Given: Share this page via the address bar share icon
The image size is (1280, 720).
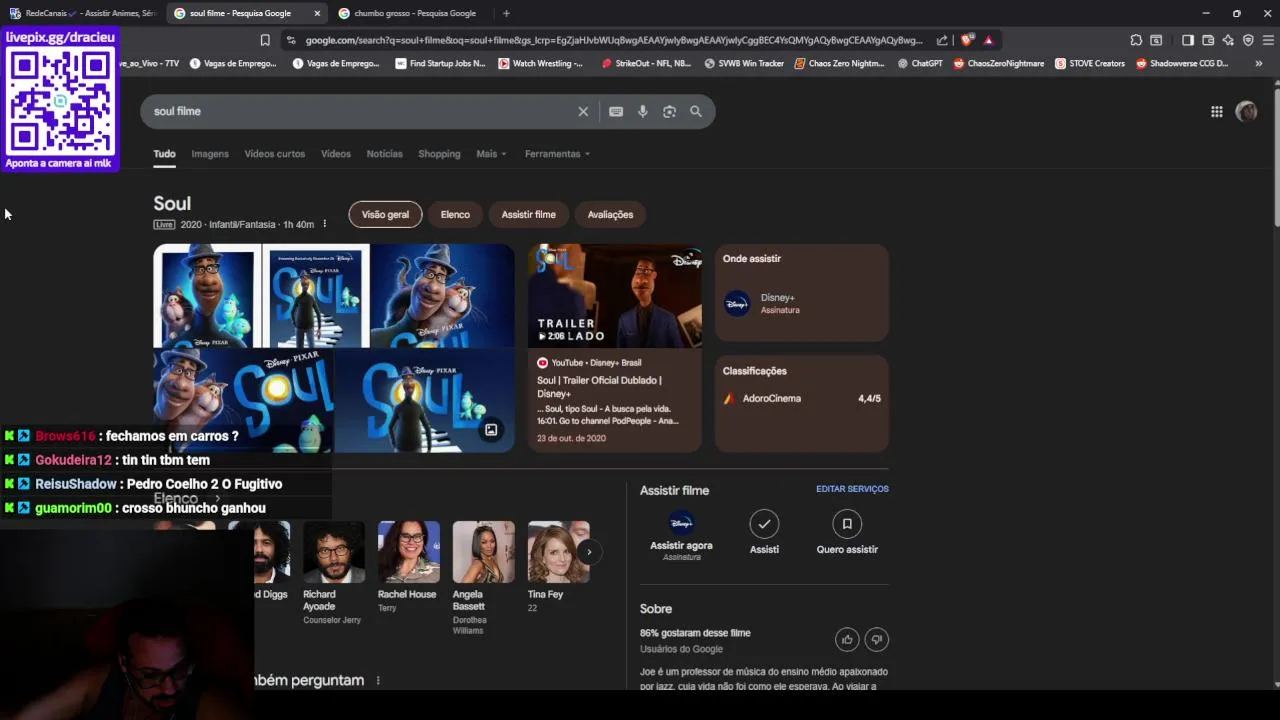Looking at the screenshot, I should pos(942,40).
